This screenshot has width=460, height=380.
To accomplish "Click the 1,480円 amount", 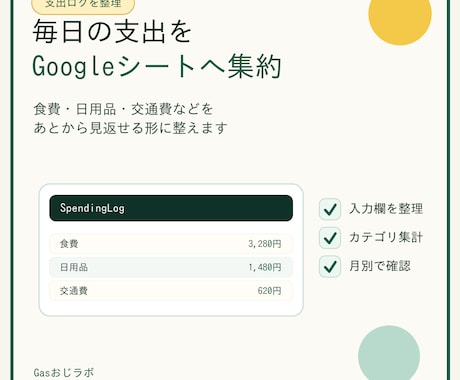I will click(x=265, y=267).
